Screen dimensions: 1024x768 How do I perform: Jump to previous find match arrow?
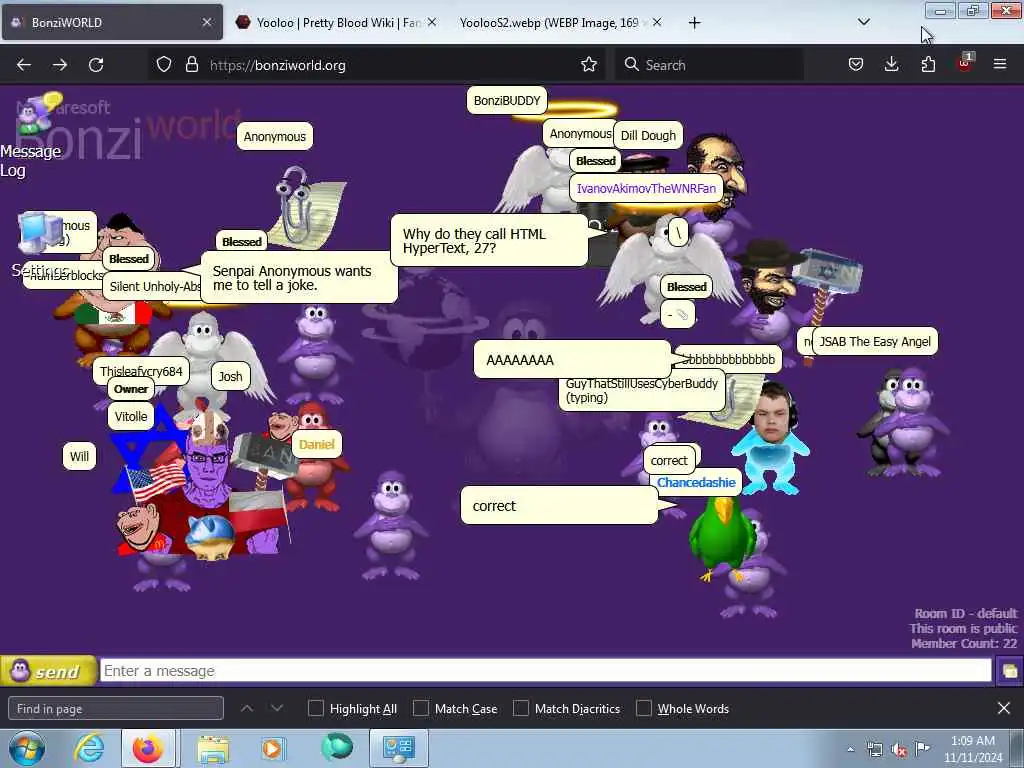[x=247, y=709]
